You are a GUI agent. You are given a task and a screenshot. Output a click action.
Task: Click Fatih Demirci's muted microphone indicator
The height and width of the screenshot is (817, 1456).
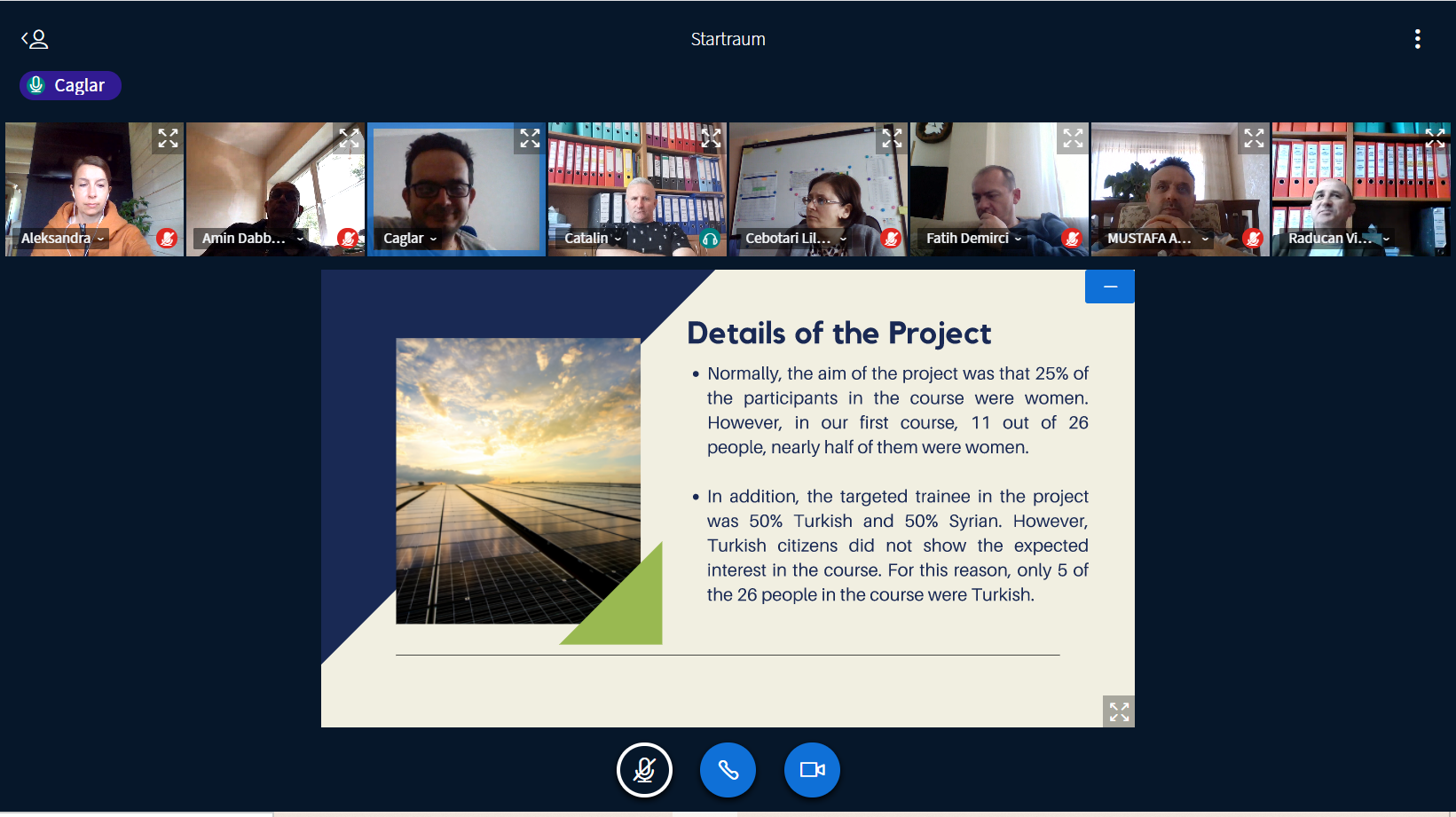pos(1072,238)
